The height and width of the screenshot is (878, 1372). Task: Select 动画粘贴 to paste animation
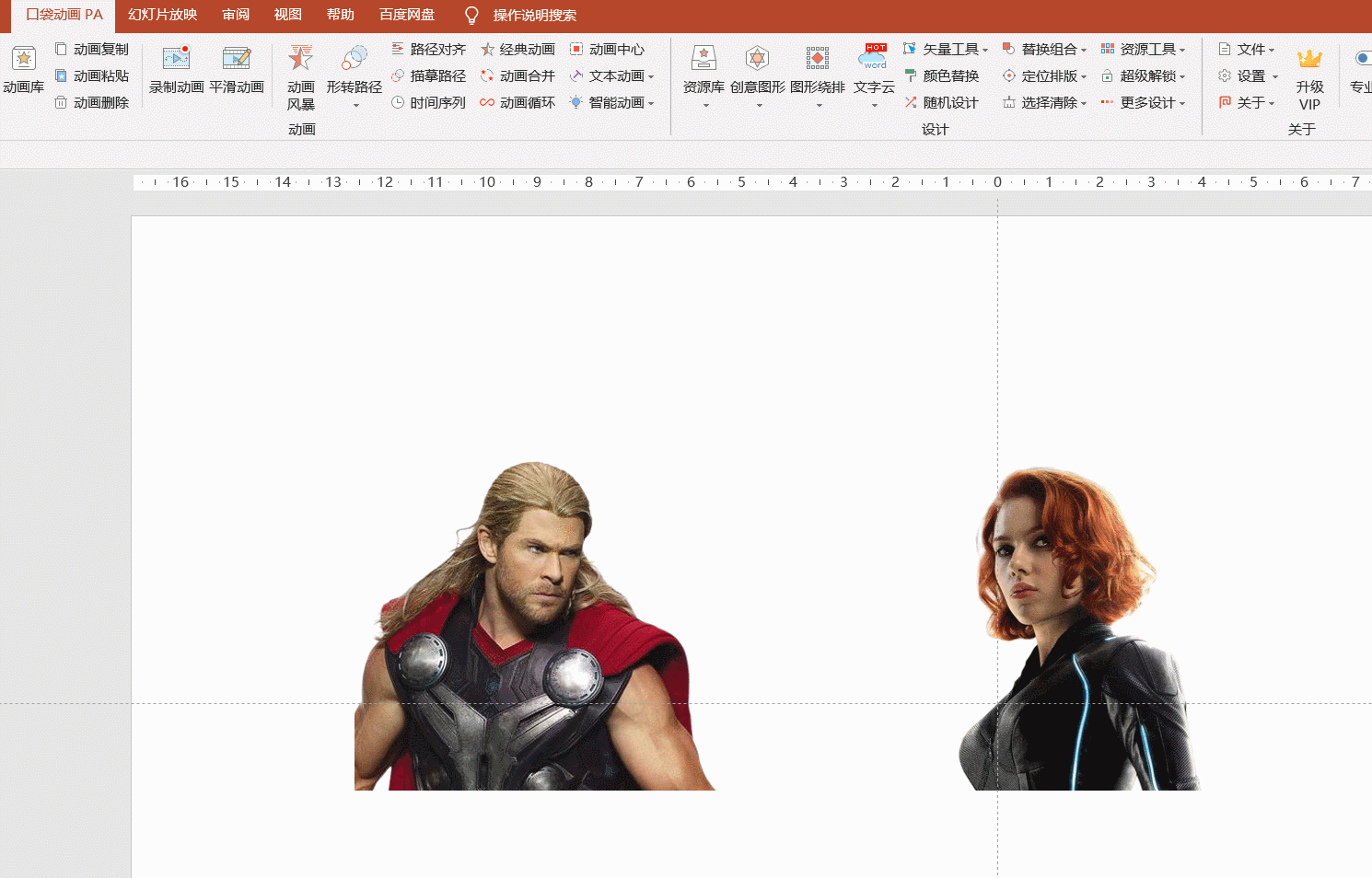[x=92, y=76]
